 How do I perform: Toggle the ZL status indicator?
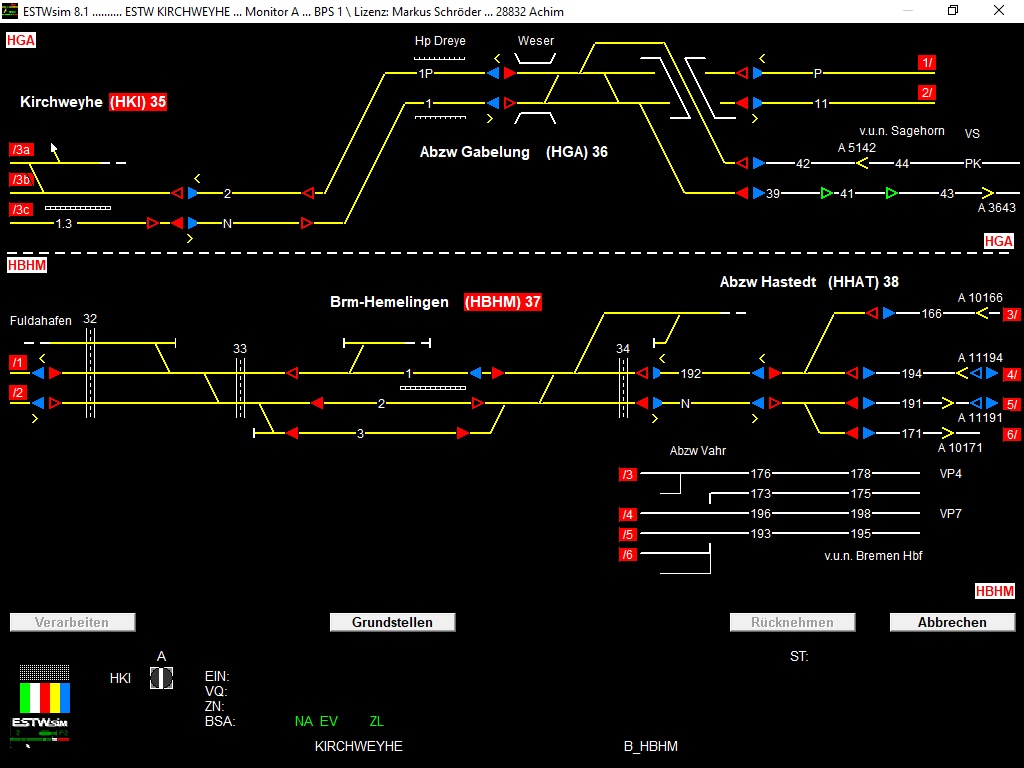376,721
